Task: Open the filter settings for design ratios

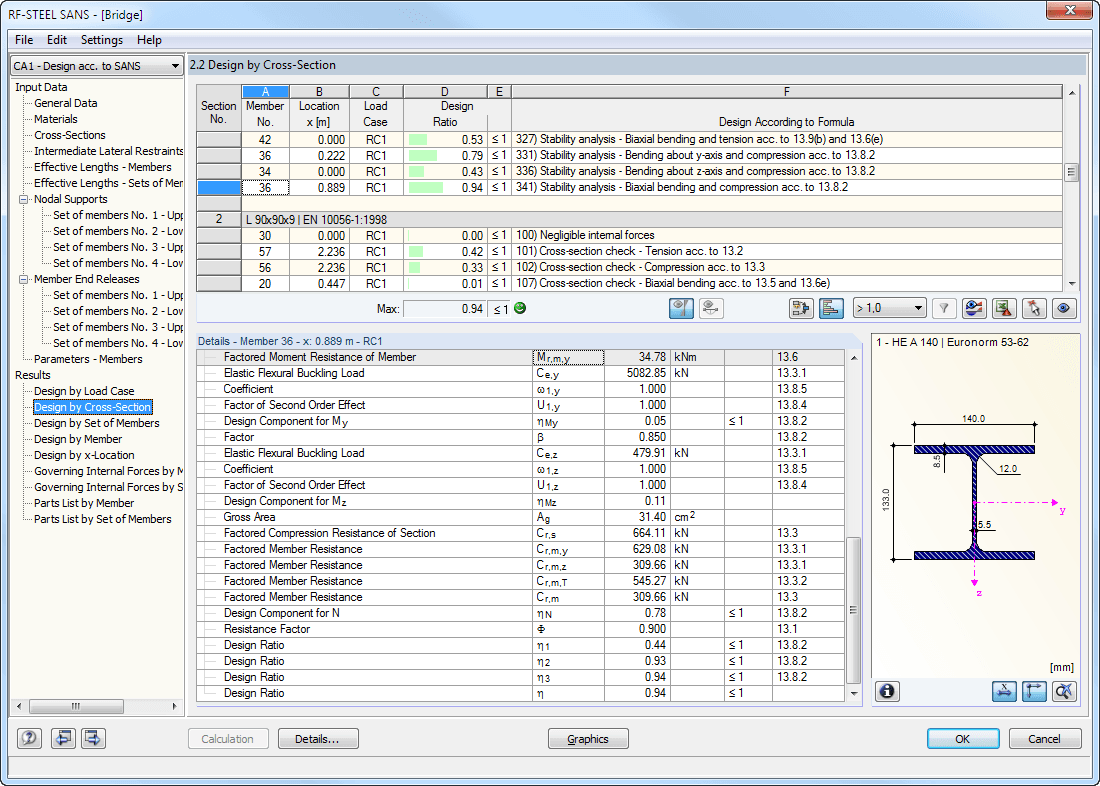Action: pos(943,308)
